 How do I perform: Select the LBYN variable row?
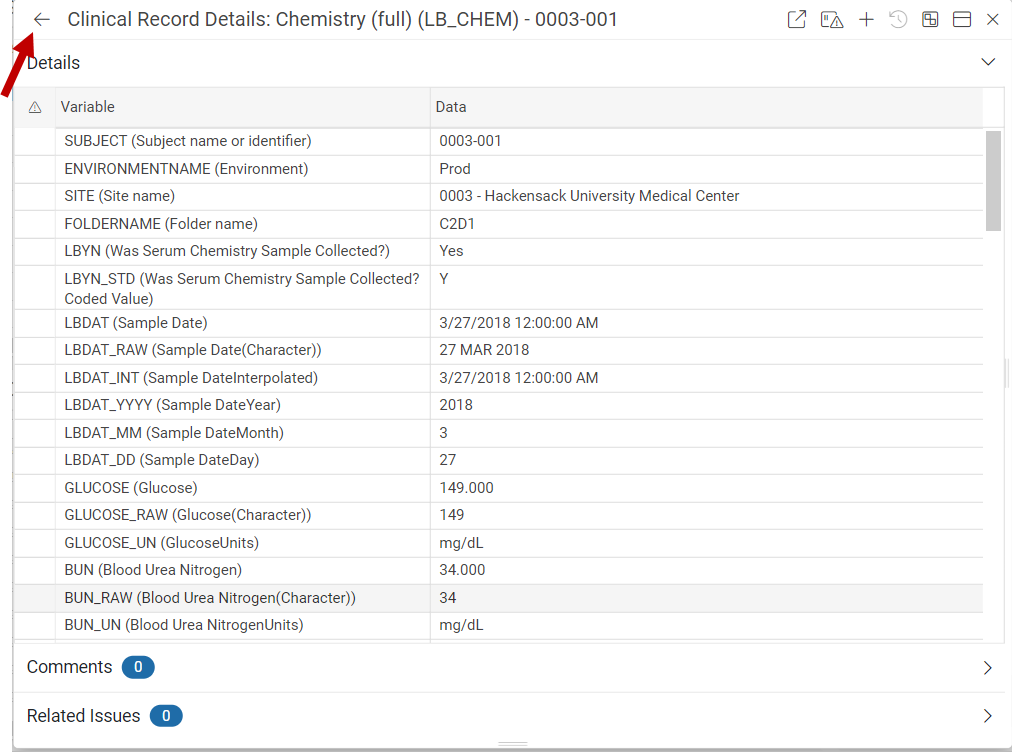click(x=498, y=251)
